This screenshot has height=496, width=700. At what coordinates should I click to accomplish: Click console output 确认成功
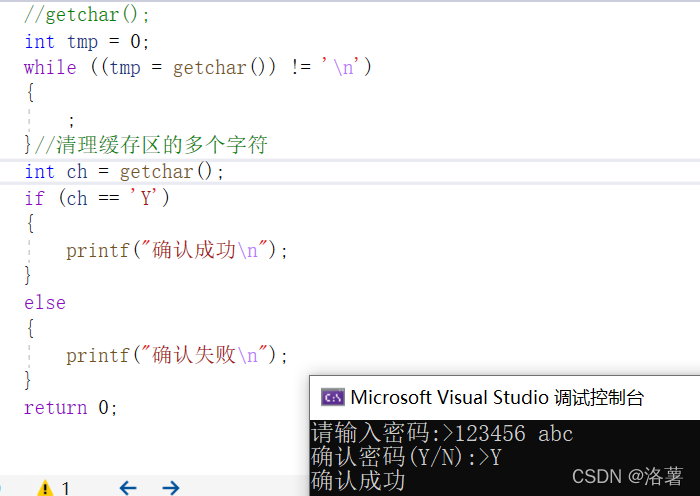pos(358,480)
